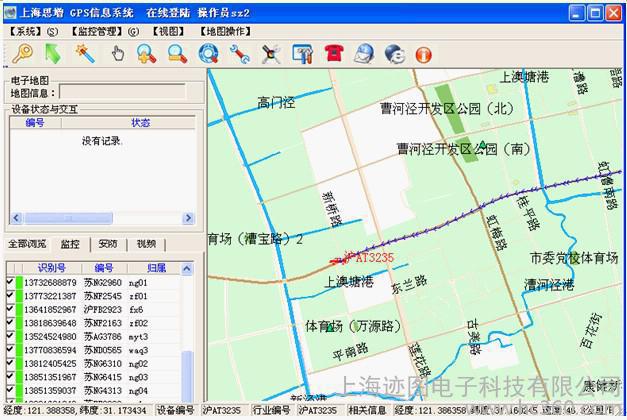Click the 没有记录 text in status panel
This screenshot has width=627, height=420.
(x=102, y=141)
